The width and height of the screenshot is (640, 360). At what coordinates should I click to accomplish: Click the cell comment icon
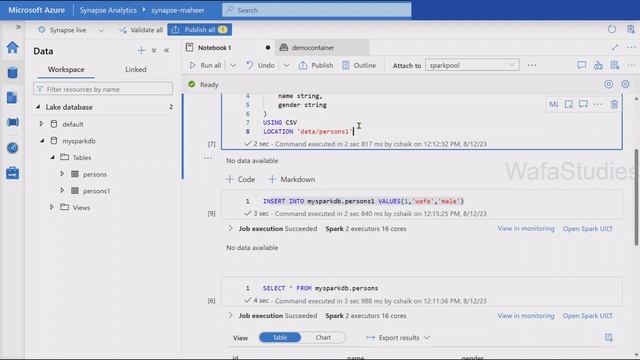583,104
